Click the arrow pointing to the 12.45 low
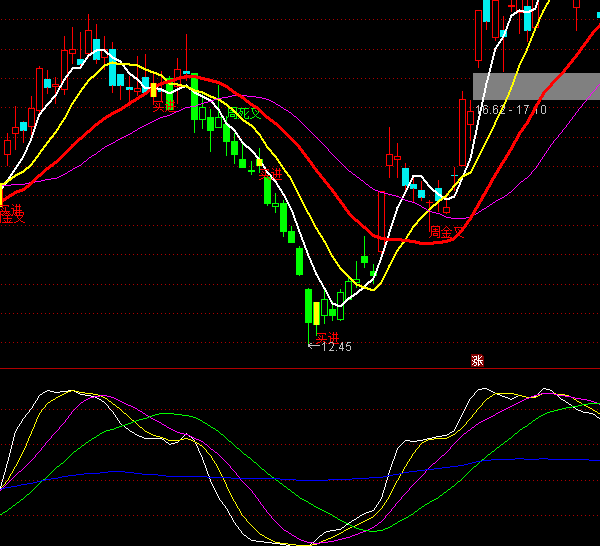The height and width of the screenshot is (546, 600). [312, 347]
